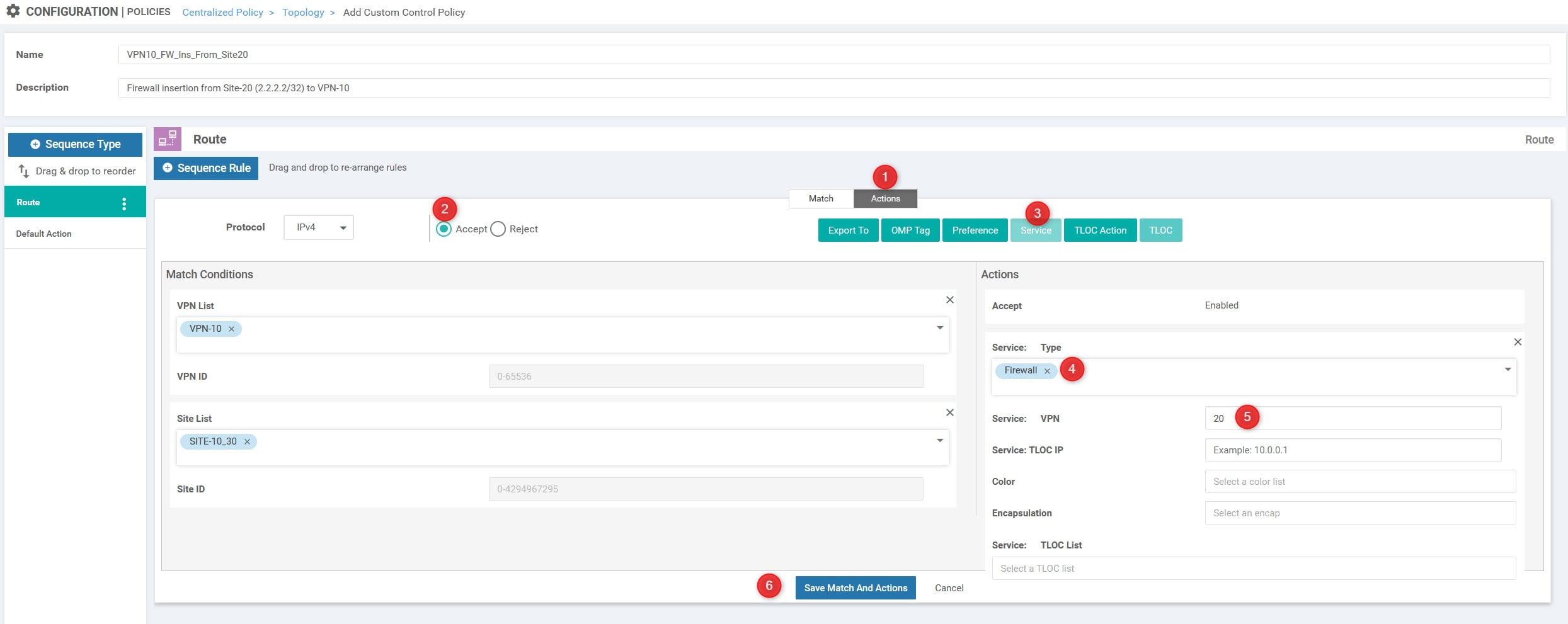Select the Accept radio button

(x=444, y=229)
